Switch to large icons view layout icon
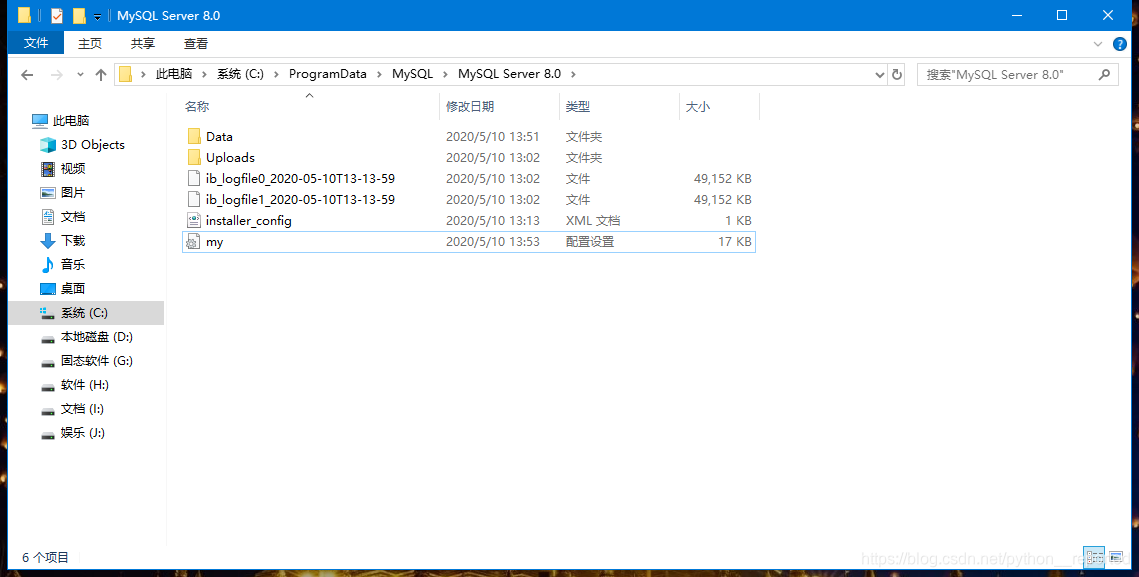1139x577 pixels. [x=1116, y=557]
